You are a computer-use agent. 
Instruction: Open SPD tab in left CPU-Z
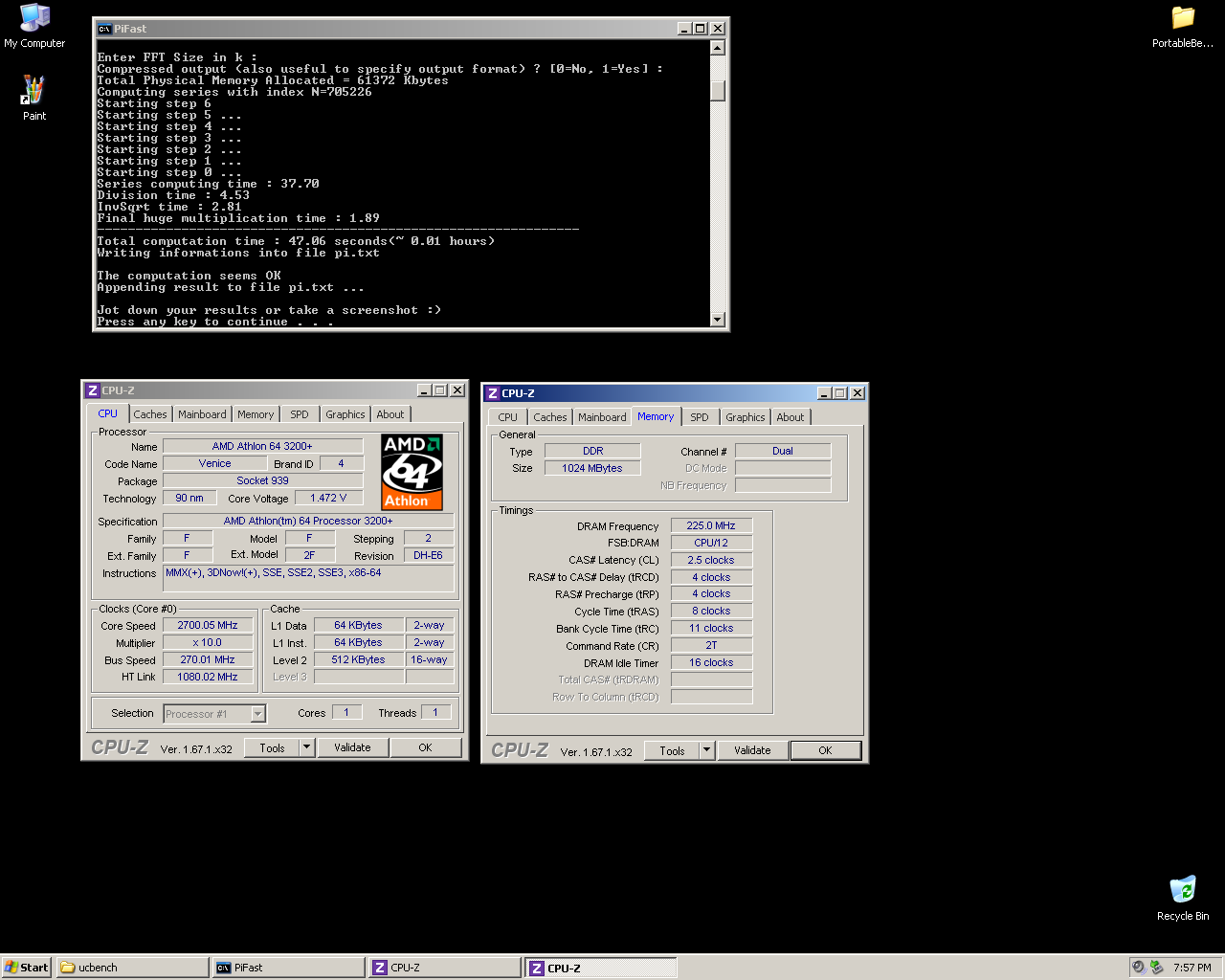[x=300, y=414]
